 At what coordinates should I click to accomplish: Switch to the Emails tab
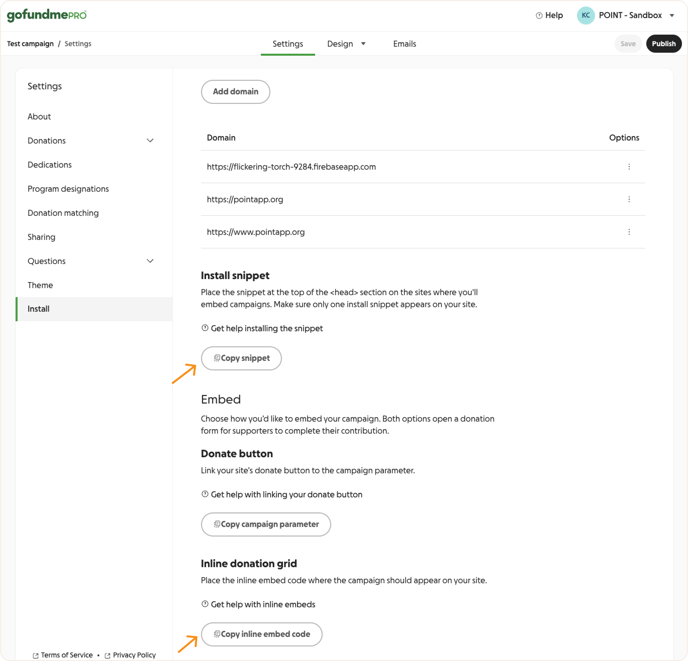(404, 44)
